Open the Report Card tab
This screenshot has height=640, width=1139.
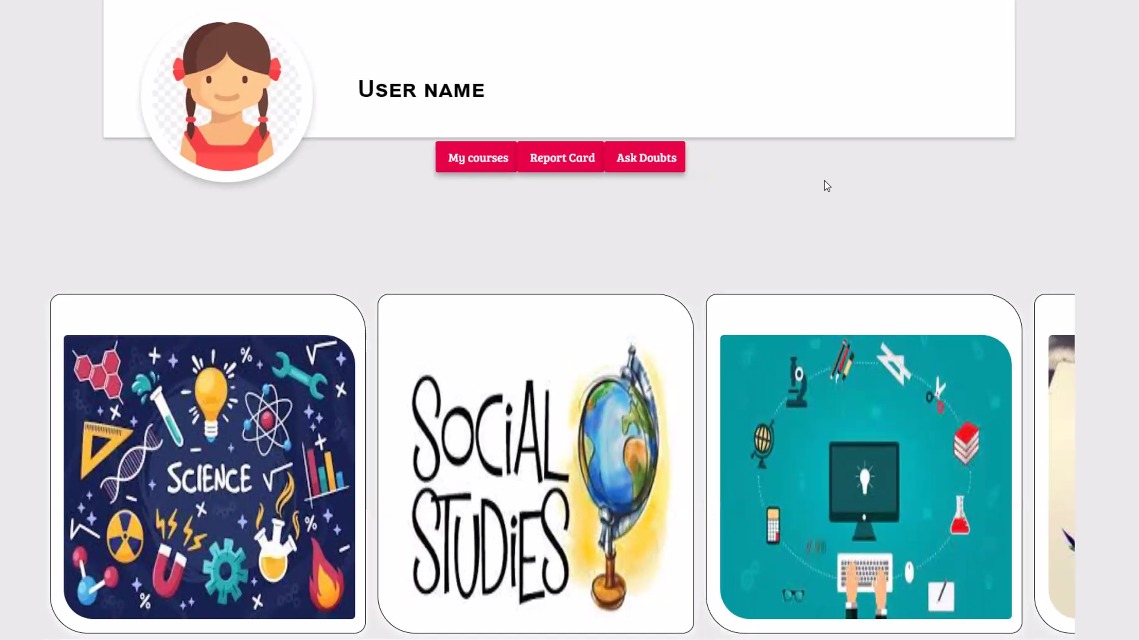pos(562,157)
